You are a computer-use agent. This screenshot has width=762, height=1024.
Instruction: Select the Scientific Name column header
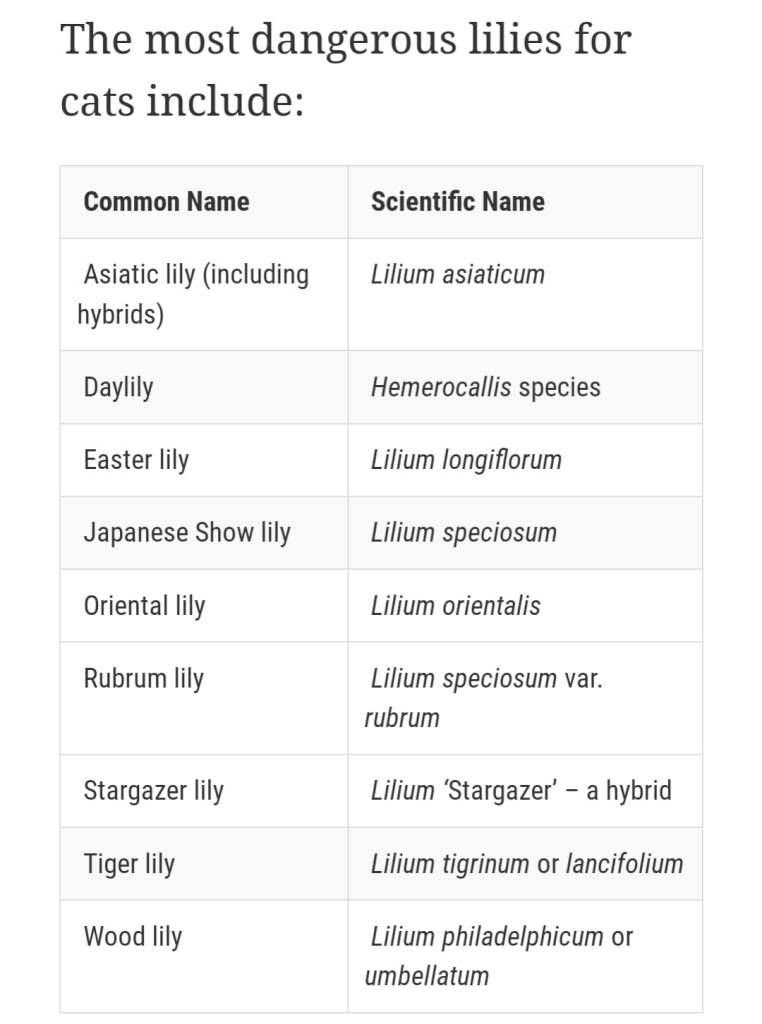(457, 202)
